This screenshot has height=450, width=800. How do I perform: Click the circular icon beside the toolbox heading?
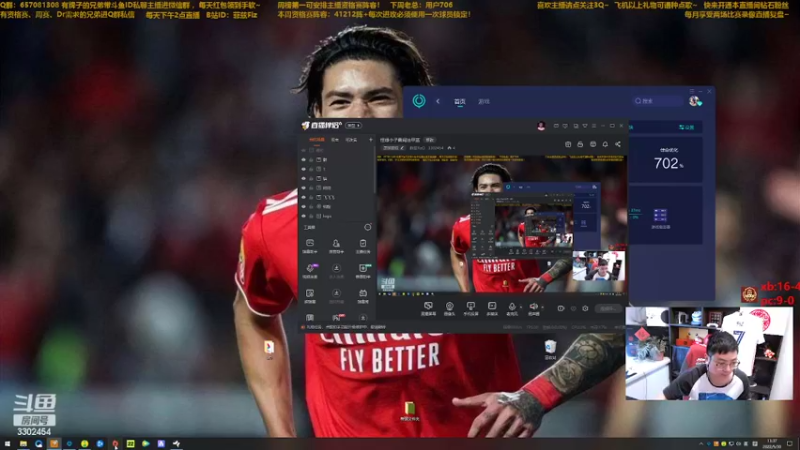367,227
